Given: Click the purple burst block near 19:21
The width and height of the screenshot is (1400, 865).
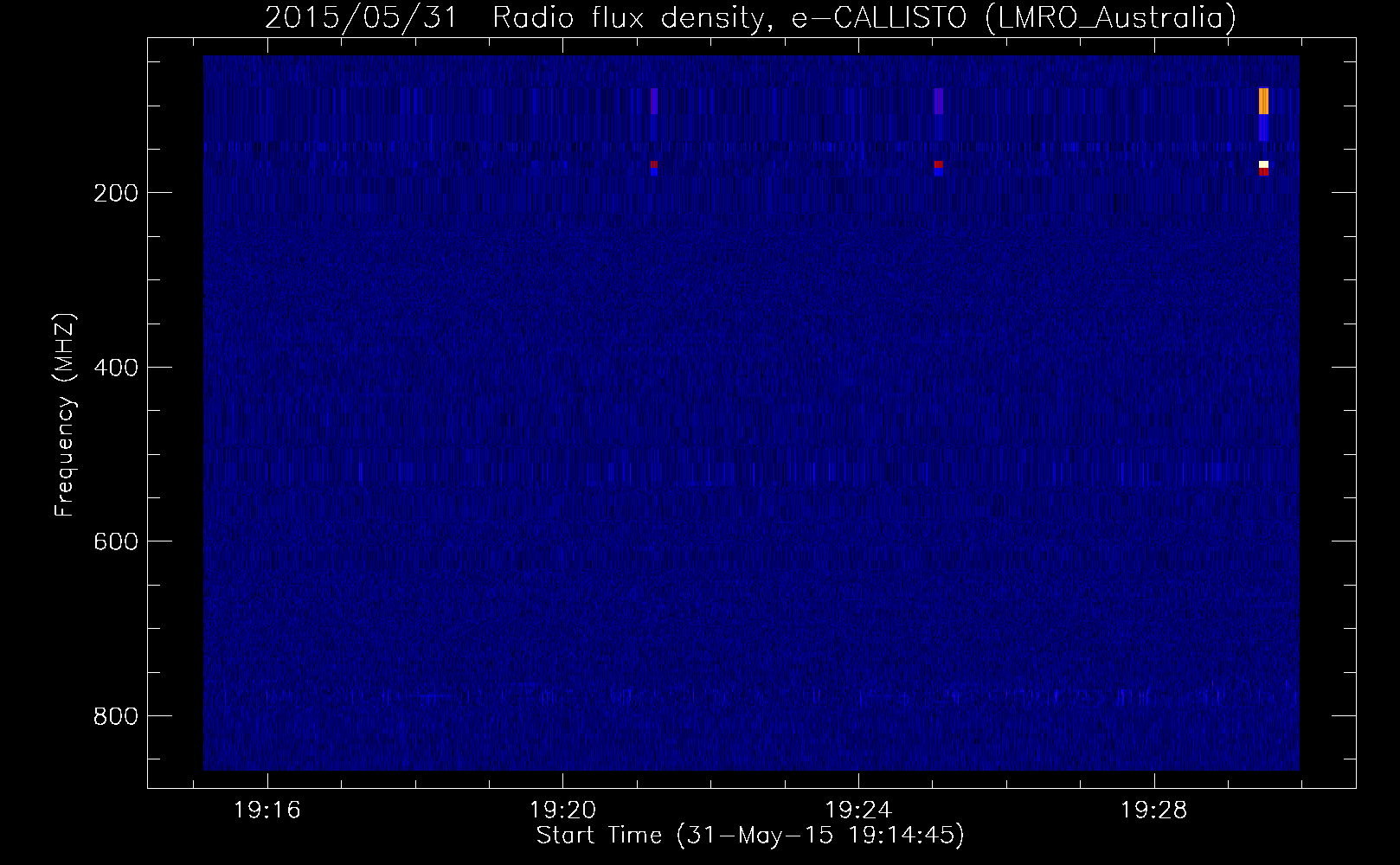Looking at the screenshot, I should coord(654,101).
